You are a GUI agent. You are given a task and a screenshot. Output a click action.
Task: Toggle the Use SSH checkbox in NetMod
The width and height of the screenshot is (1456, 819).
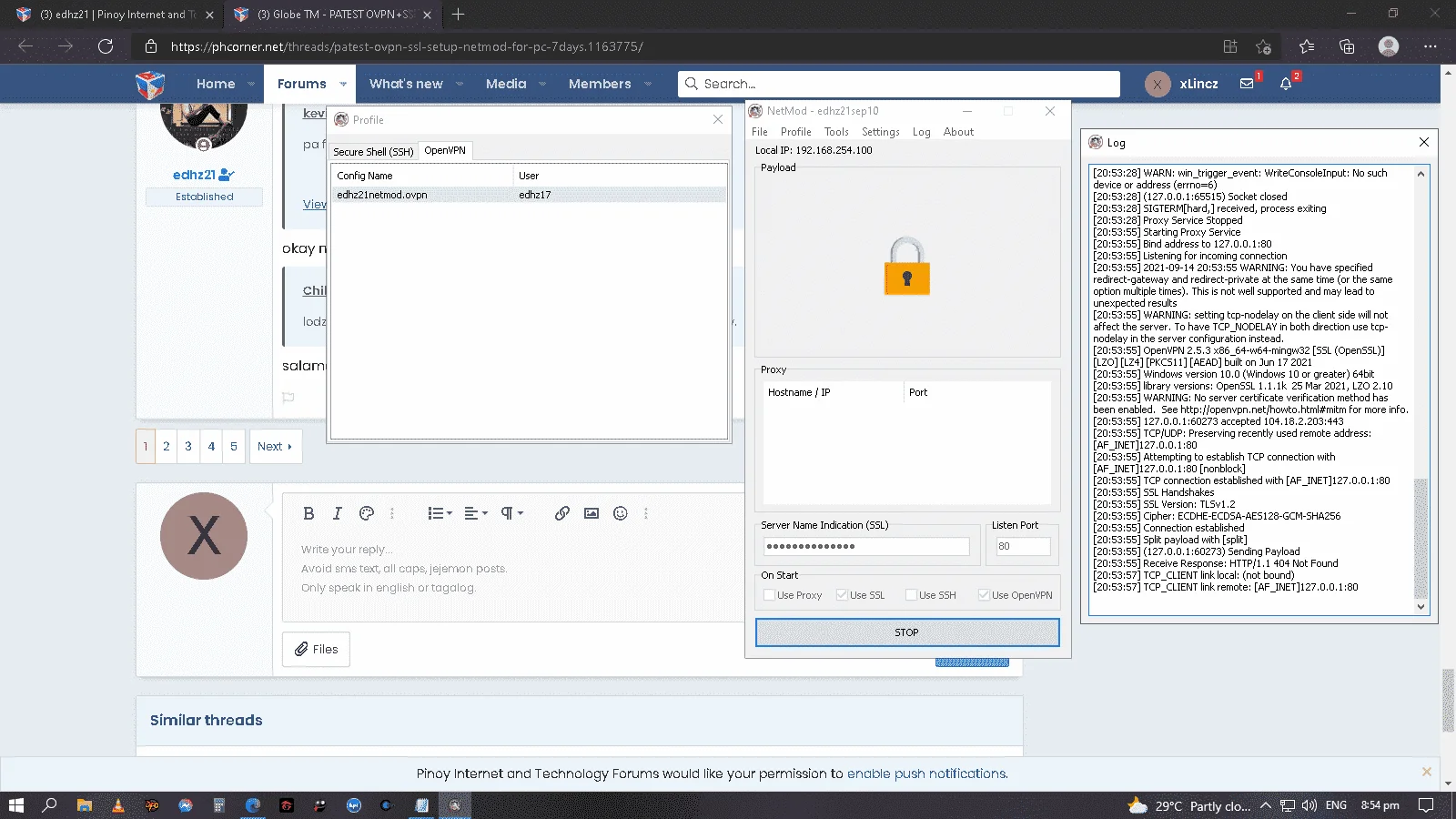(x=911, y=595)
